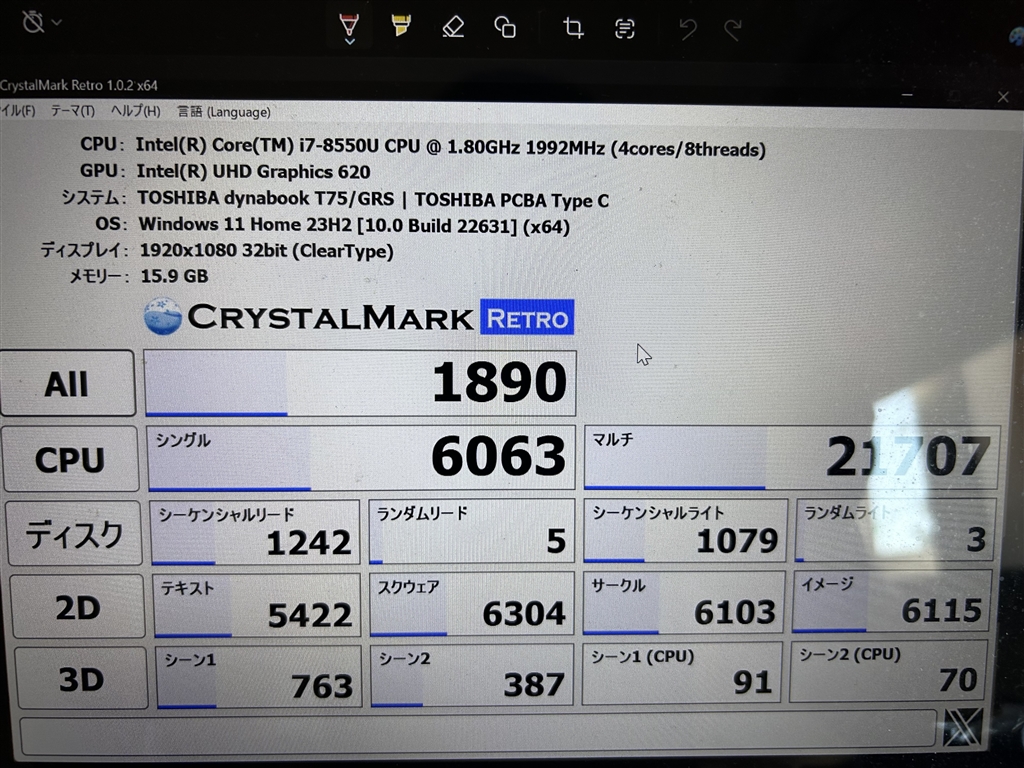
Task: Open the テーマ(T) menu
Action: point(72,111)
